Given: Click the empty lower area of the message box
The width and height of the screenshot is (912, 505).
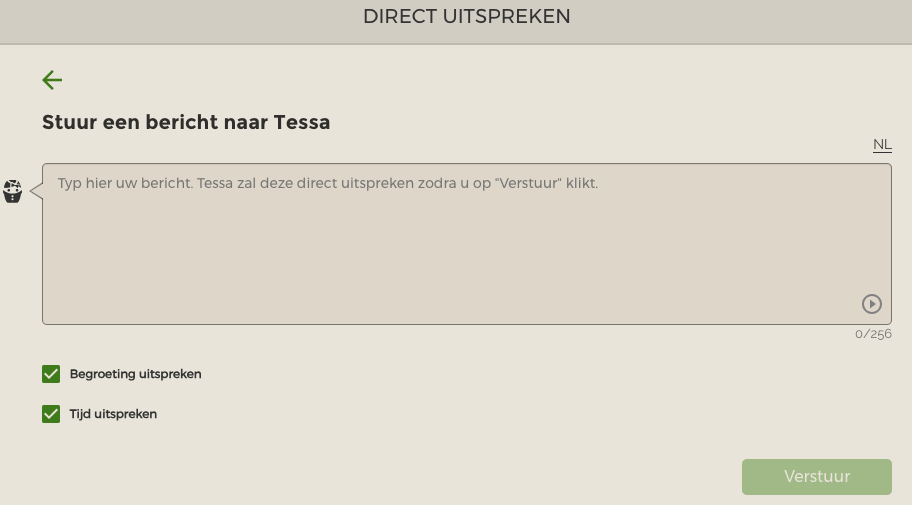Looking at the screenshot, I should coord(442,273).
